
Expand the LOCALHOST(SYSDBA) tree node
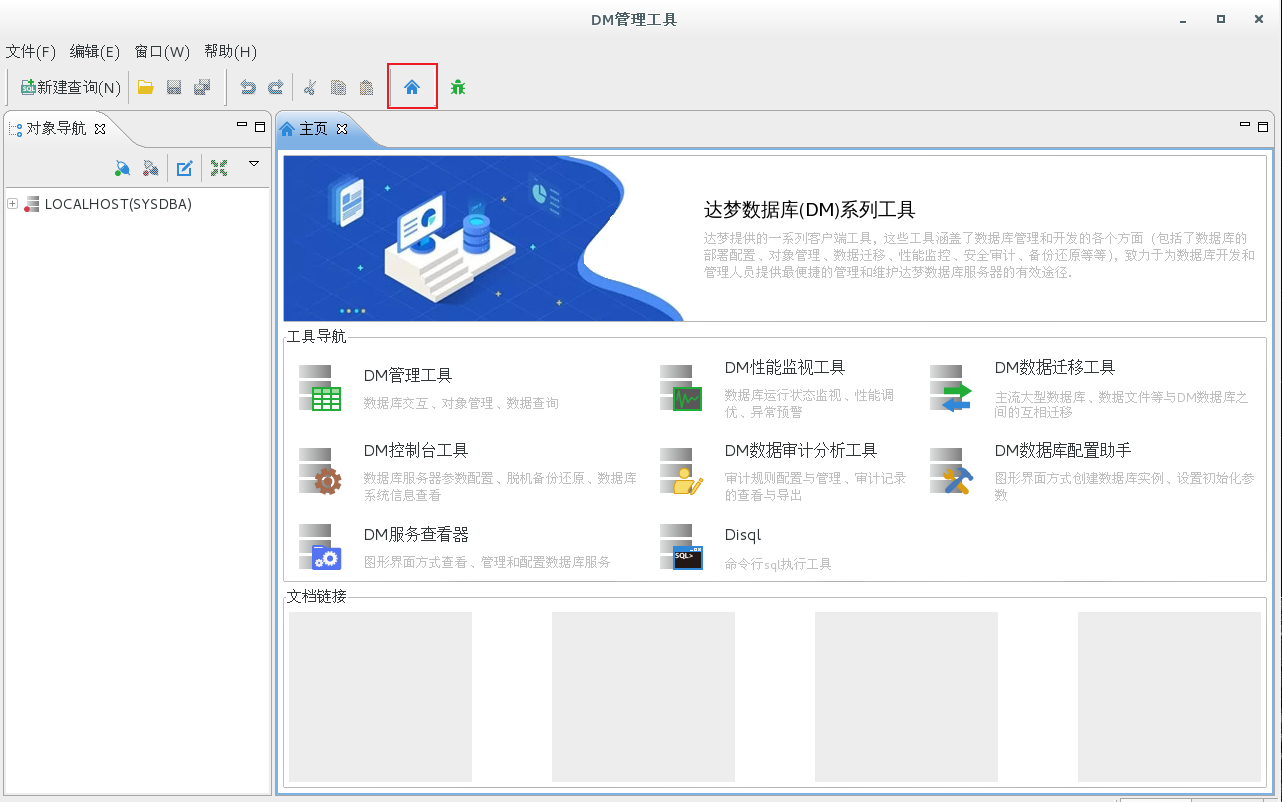12,204
